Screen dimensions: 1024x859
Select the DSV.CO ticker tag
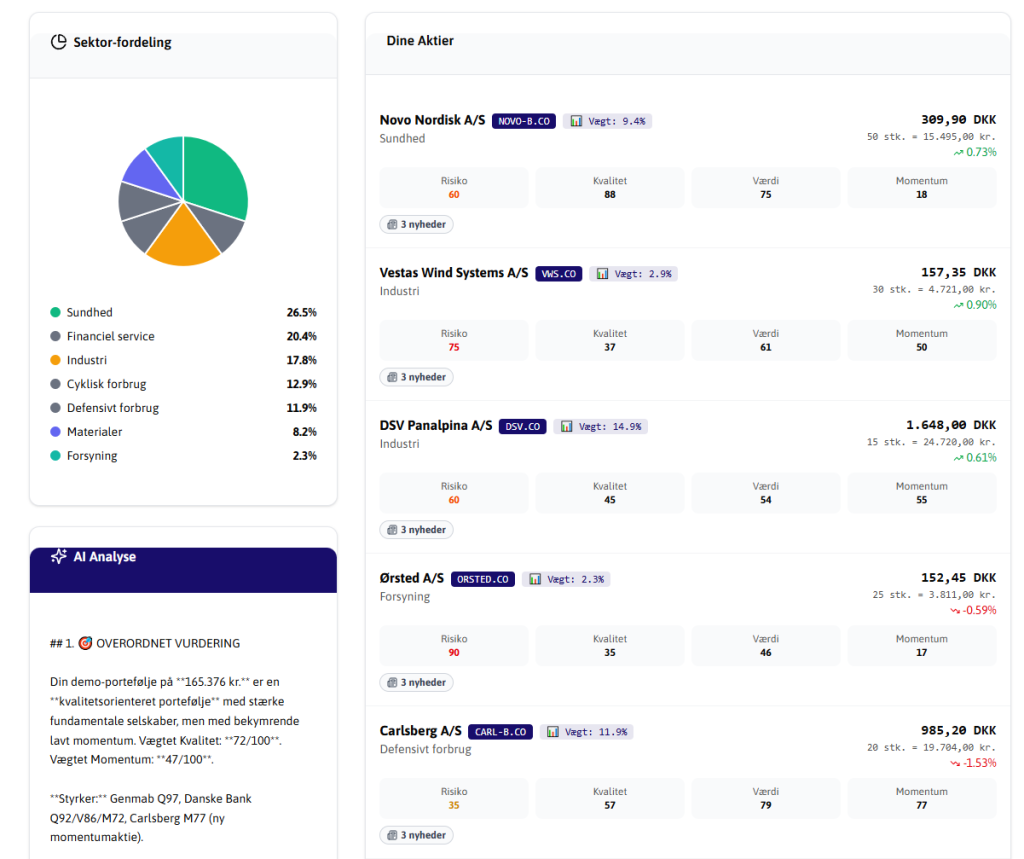pos(522,426)
